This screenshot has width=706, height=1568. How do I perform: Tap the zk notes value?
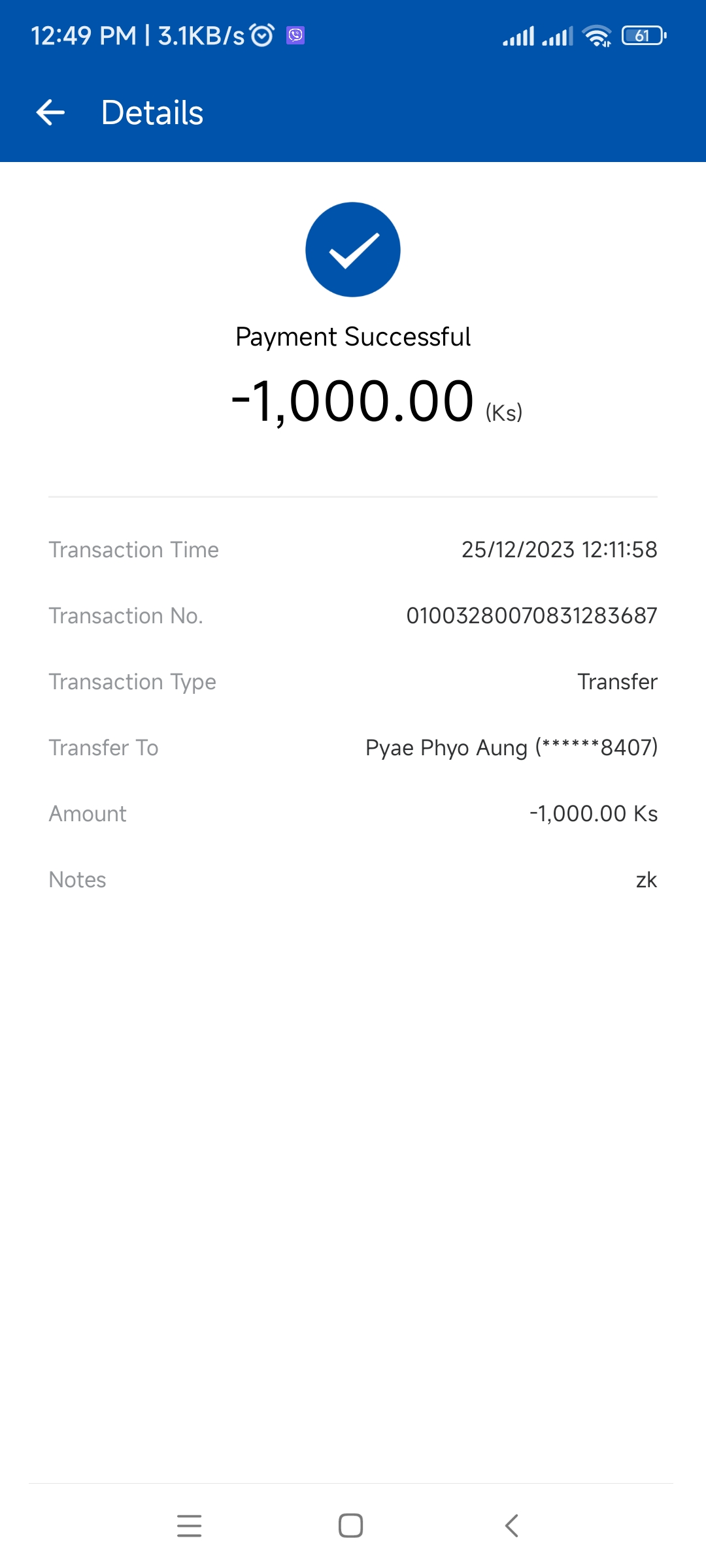pos(646,879)
